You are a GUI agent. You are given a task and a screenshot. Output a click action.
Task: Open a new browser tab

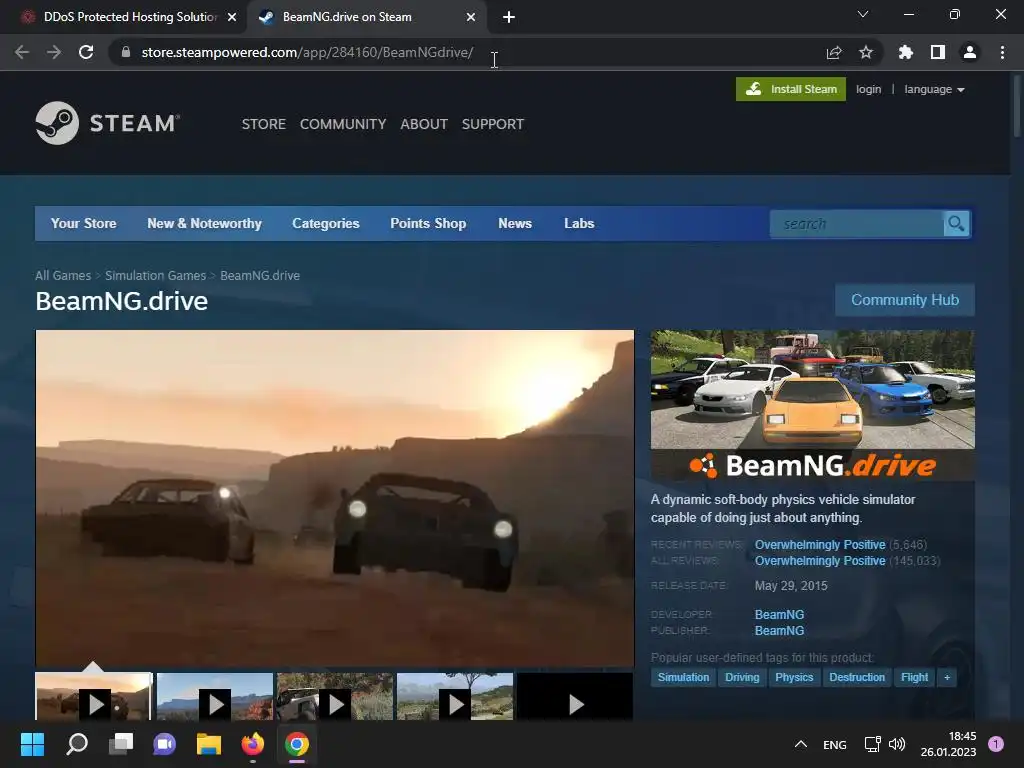click(509, 17)
